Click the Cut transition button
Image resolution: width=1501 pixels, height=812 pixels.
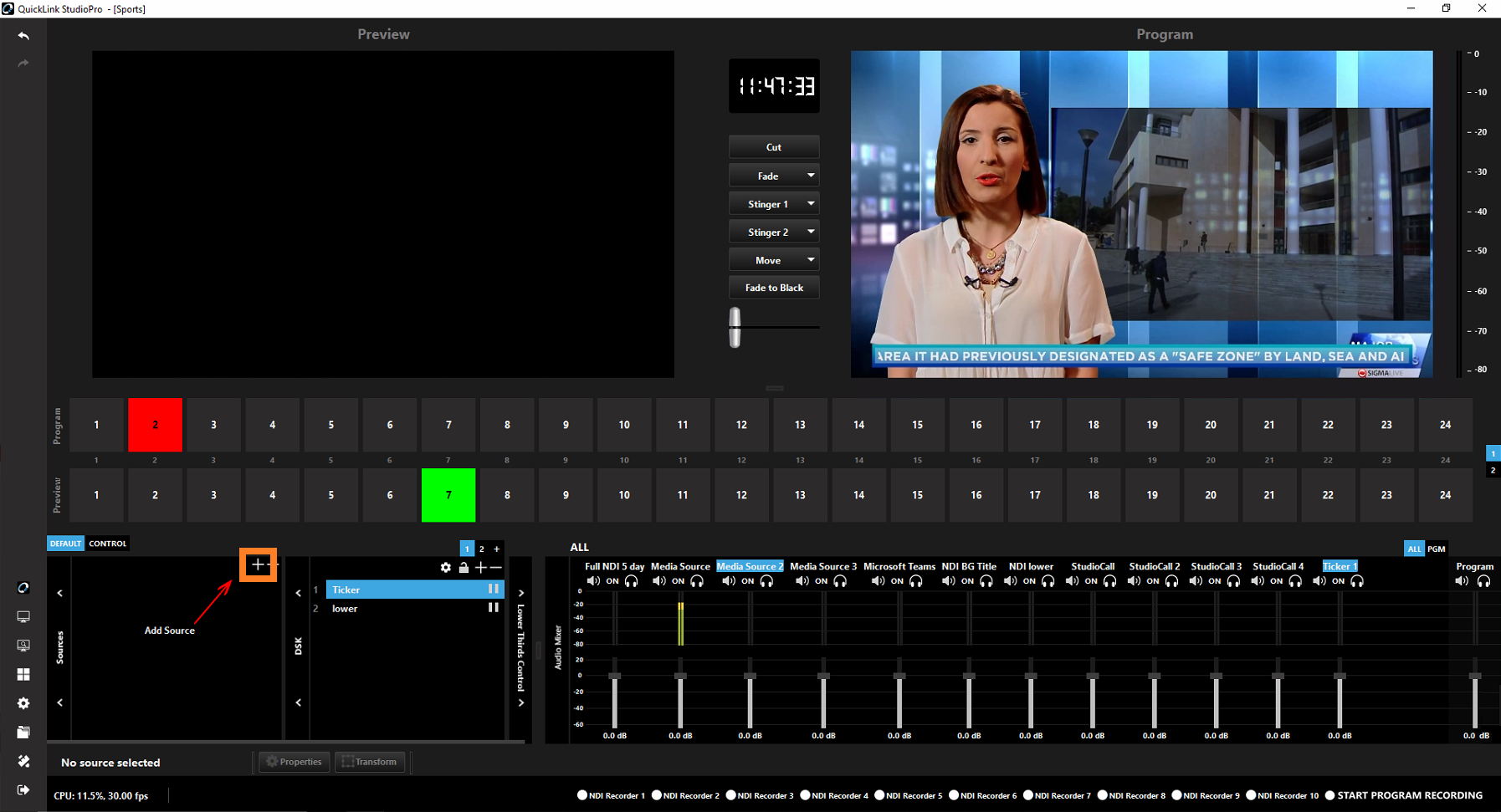(x=773, y=147)
